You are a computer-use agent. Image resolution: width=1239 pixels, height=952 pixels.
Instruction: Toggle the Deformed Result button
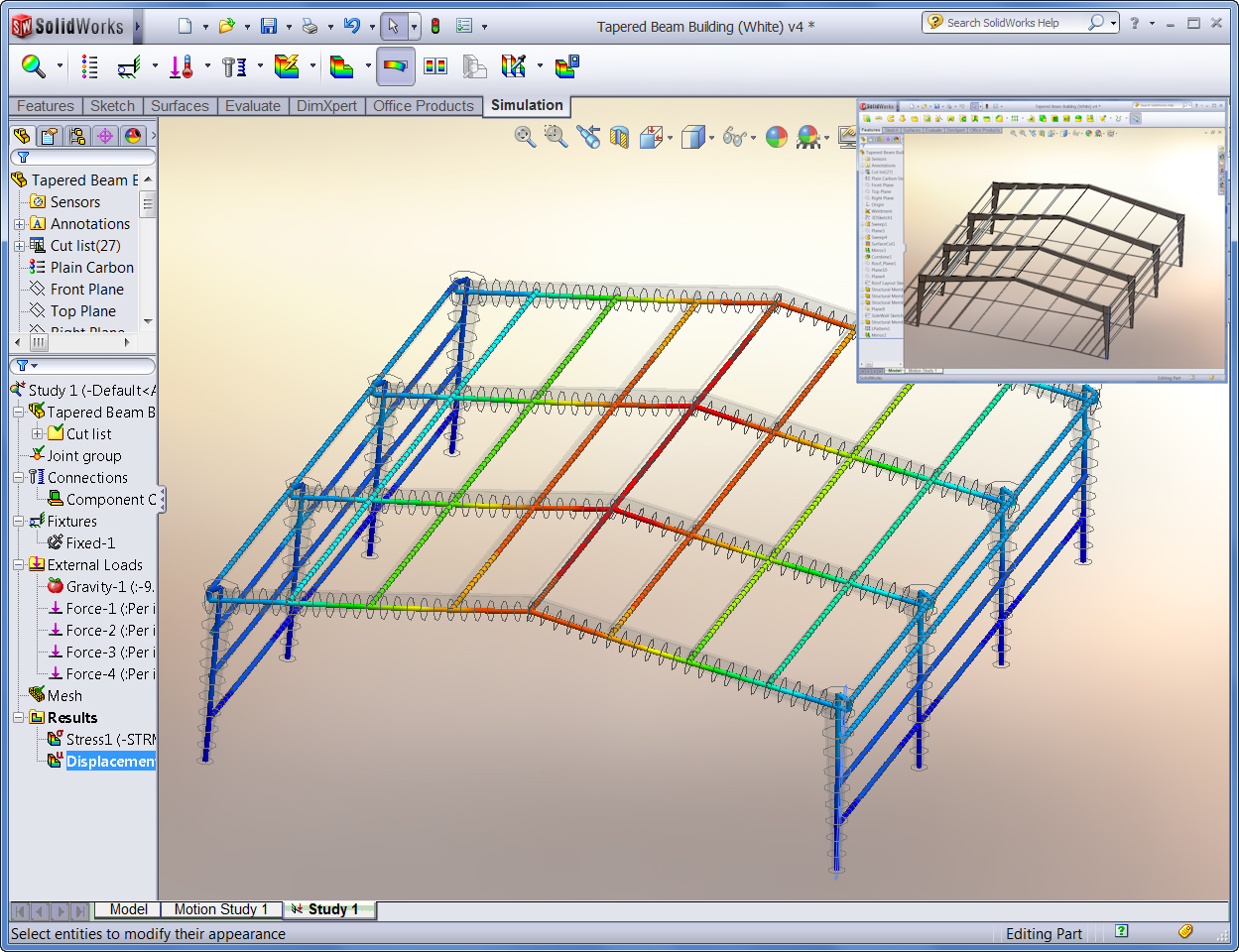point(395,67)
